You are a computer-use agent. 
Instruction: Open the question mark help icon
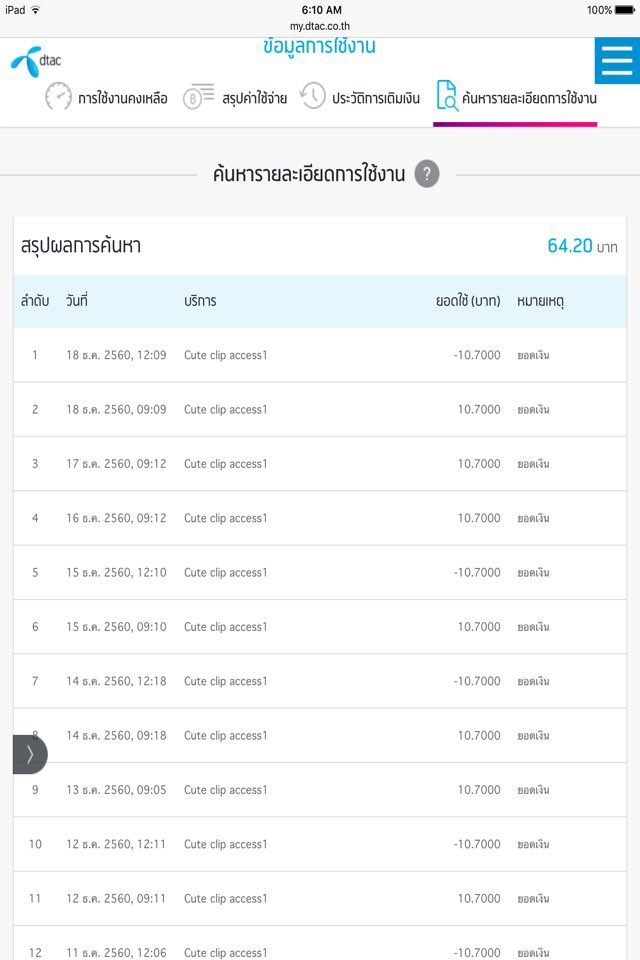pyautogui.click(x=427, y=174)
